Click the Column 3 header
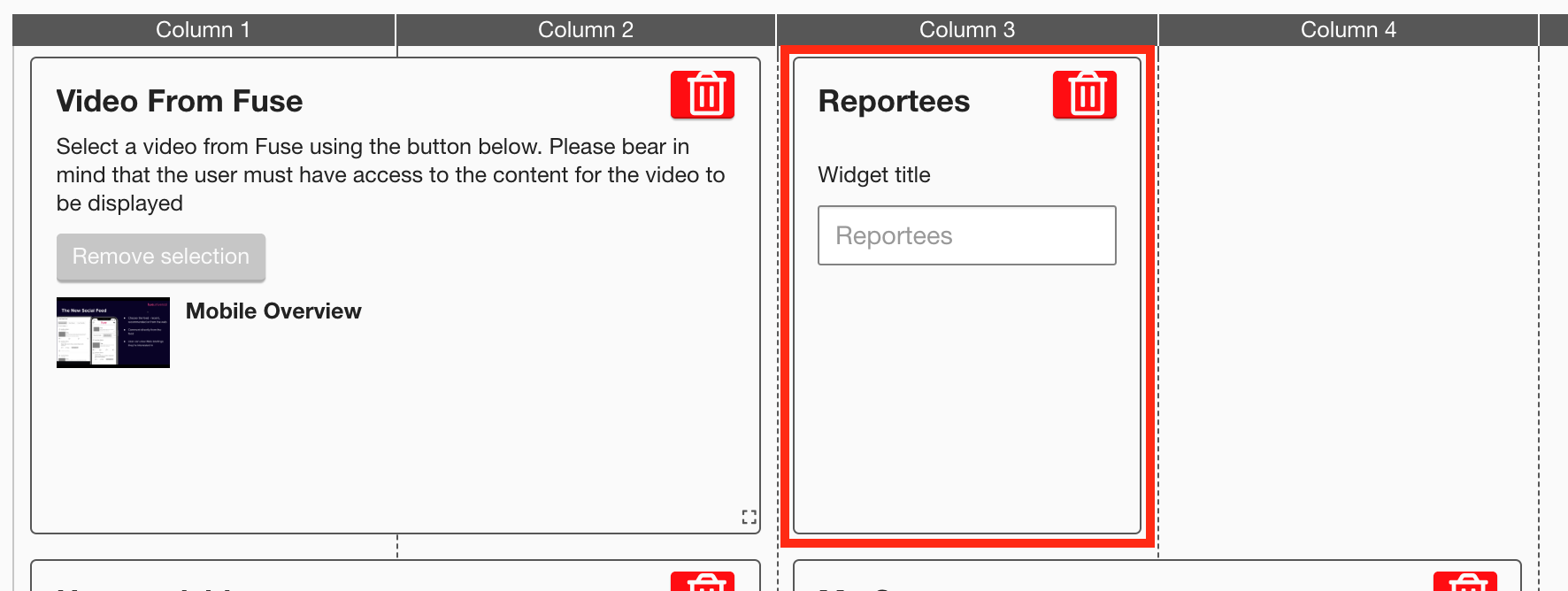This screenshot has height=591, width=1568. tap(966, 30)
